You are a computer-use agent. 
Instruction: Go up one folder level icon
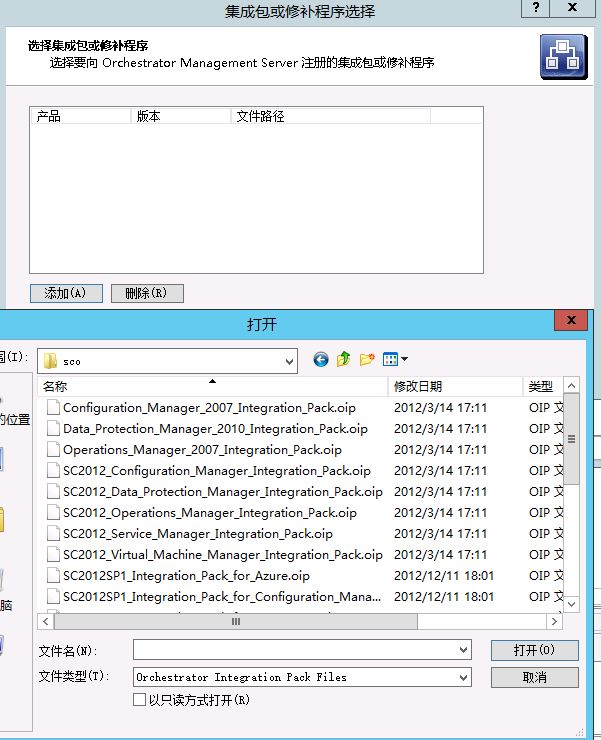[x=343, y=360]
